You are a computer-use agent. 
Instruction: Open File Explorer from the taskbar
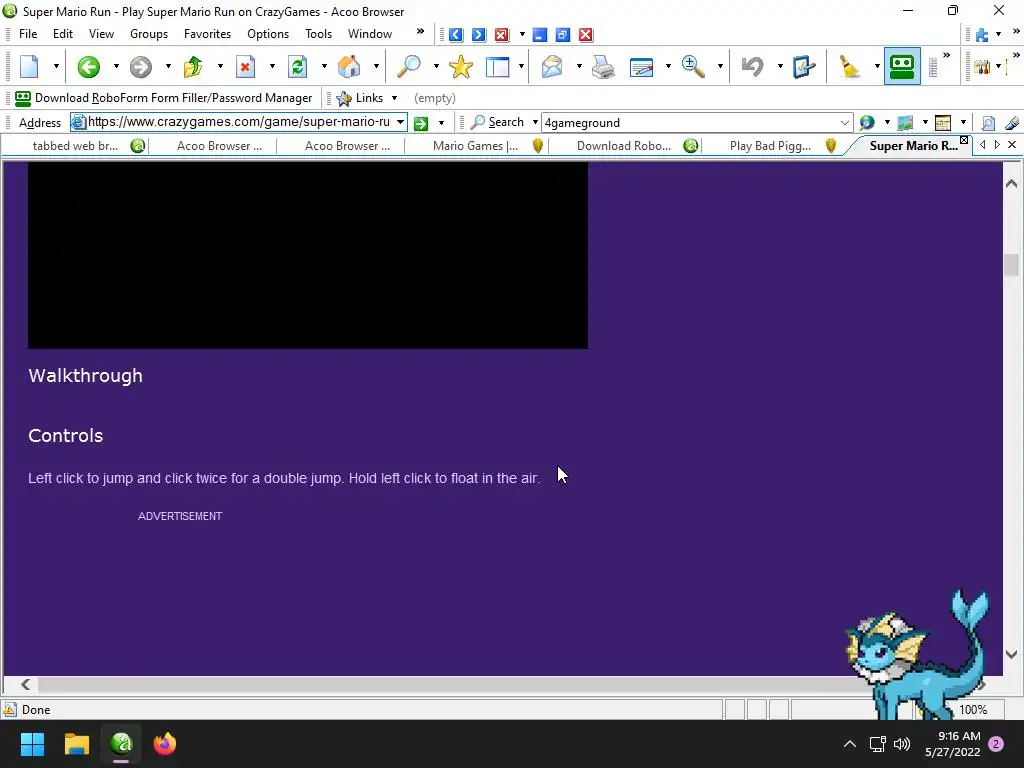76,744
